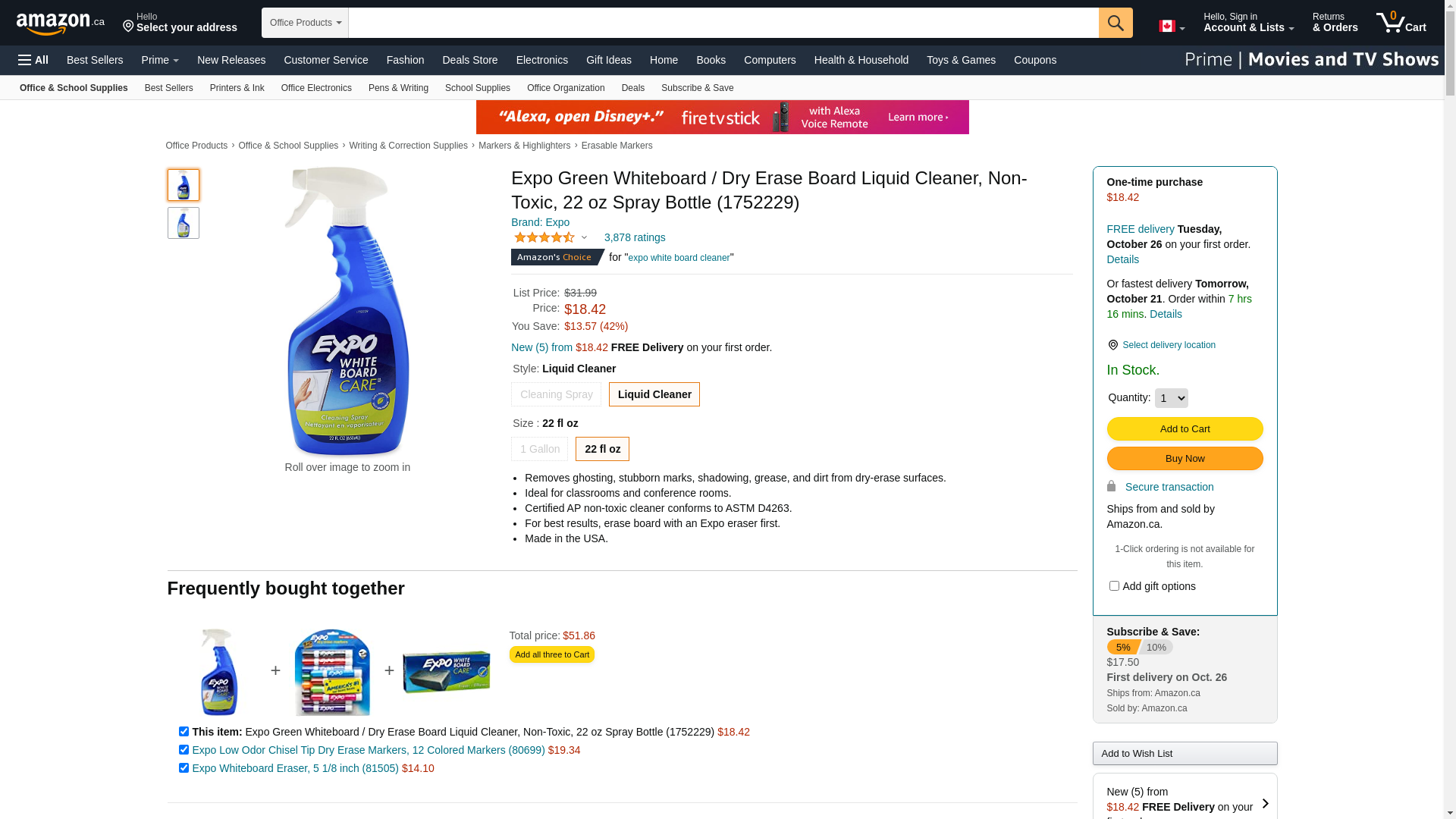Click the Add all three to Cart button
Image resolution: width=1456 pixels, height=819 pixels.
[552, 654]
